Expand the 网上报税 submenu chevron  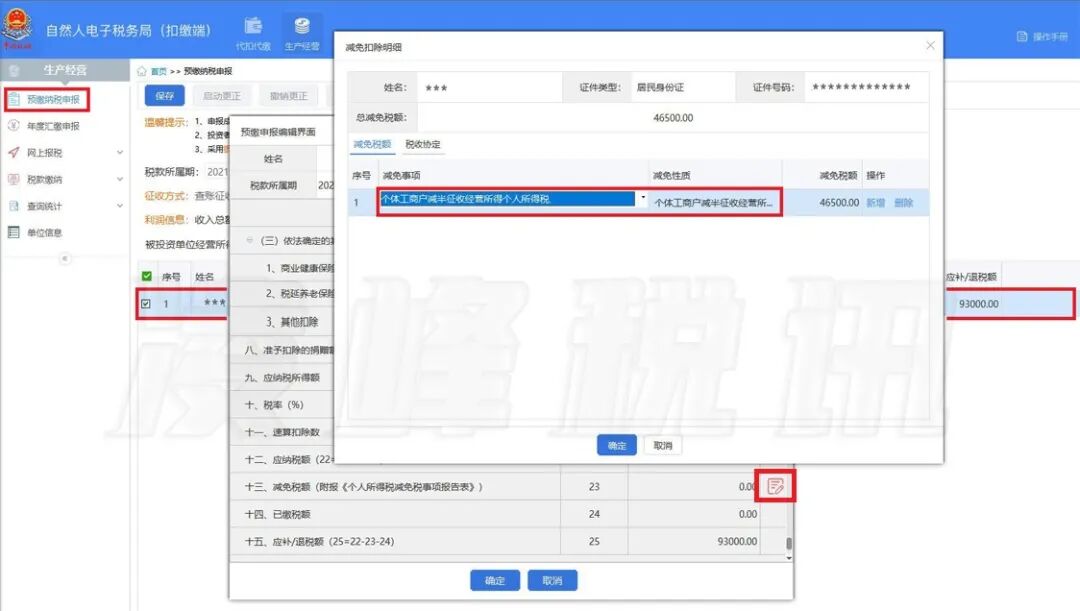tap(120, 152)
